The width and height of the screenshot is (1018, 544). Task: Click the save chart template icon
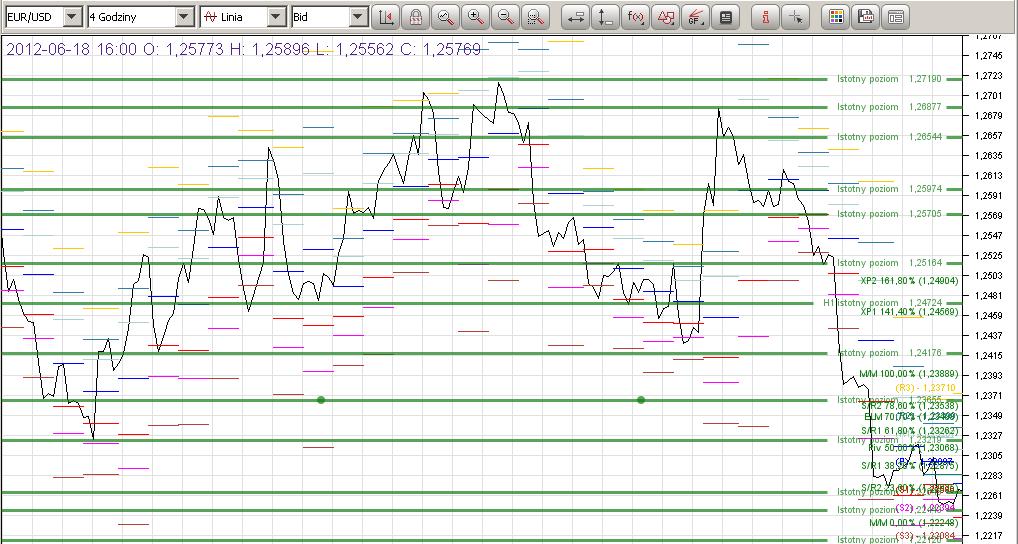[866, 18]
